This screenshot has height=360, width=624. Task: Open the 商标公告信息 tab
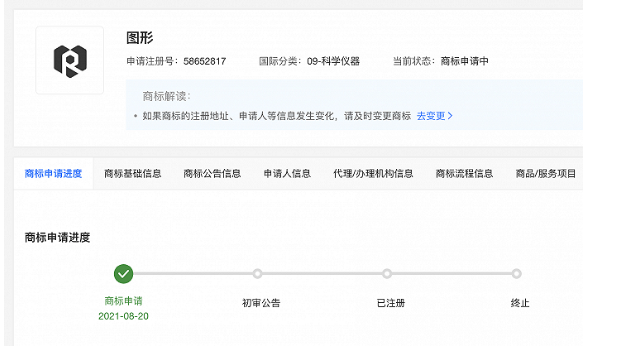(212, 173)
